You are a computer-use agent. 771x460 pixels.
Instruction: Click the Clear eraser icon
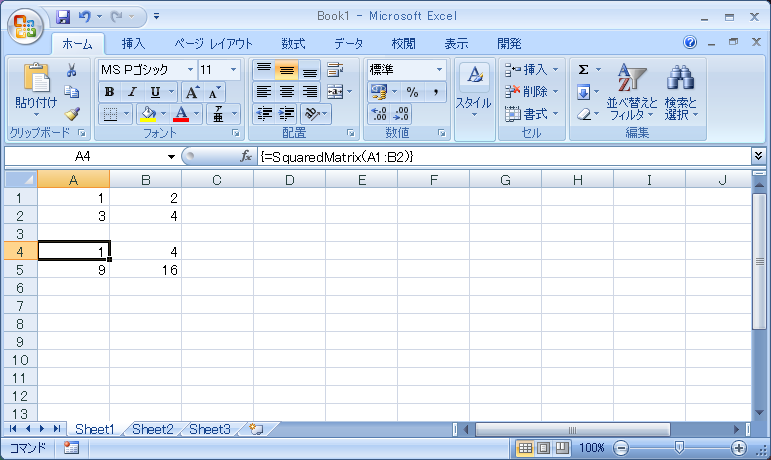click(x=583, y=114)
